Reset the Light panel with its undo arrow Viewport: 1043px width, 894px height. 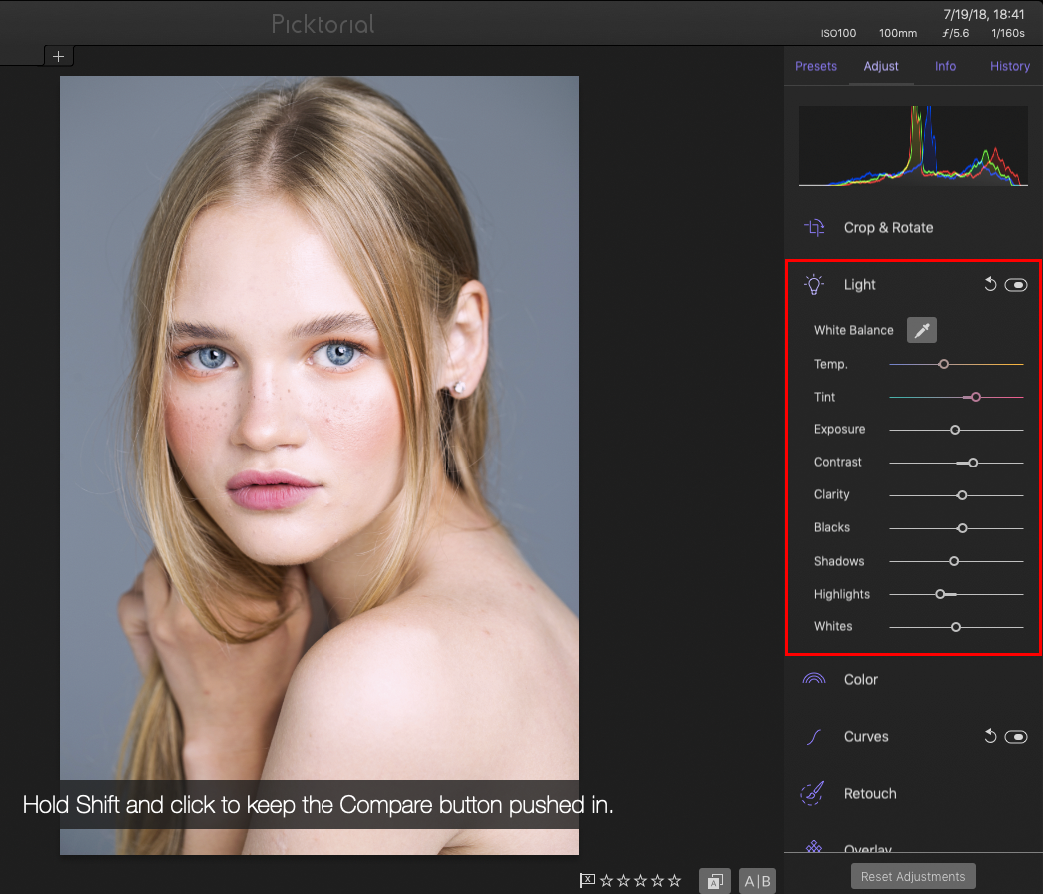pyautogui.click(x=990, y=284)
